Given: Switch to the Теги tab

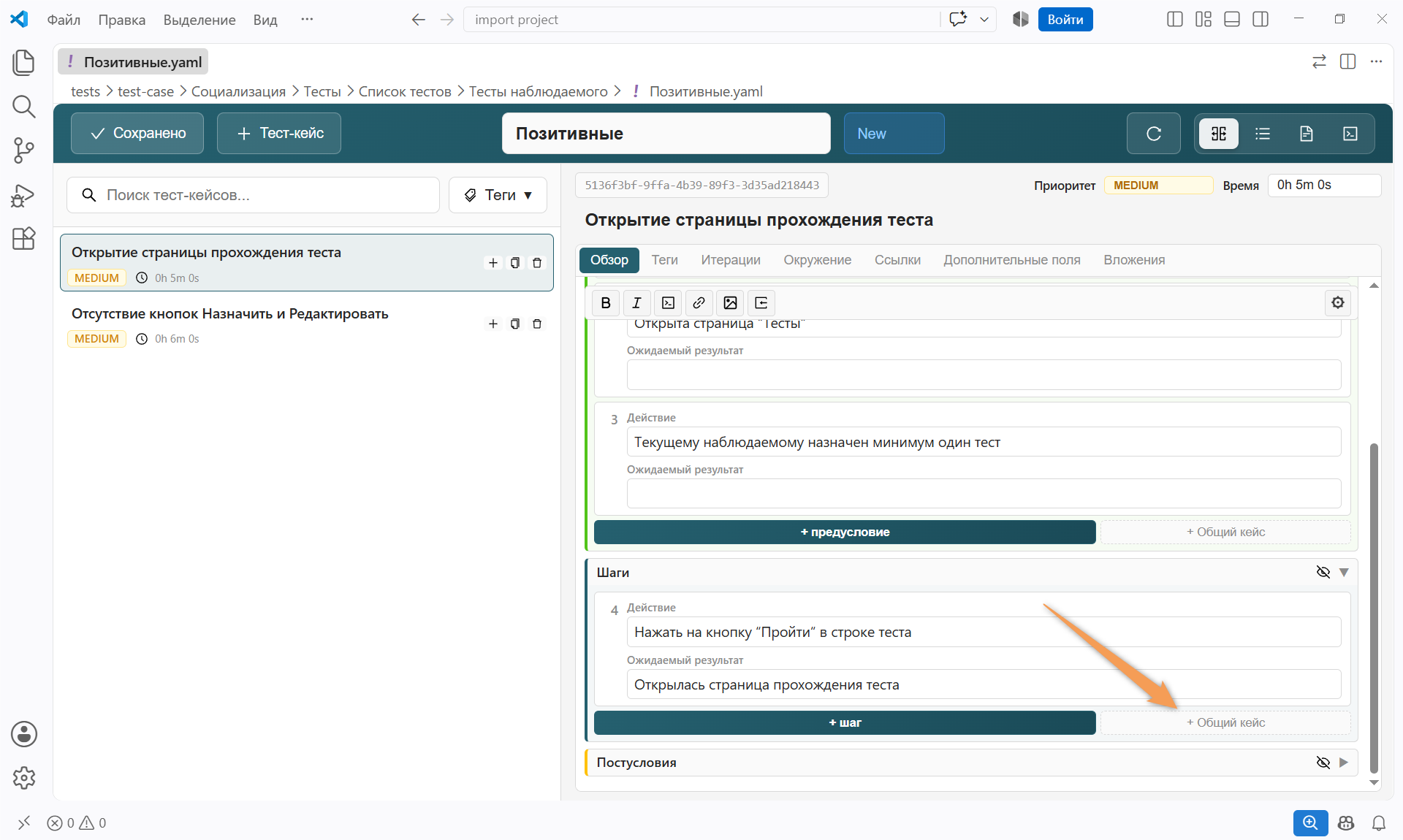Looking at the screenshot, I should tap(665, 260).
